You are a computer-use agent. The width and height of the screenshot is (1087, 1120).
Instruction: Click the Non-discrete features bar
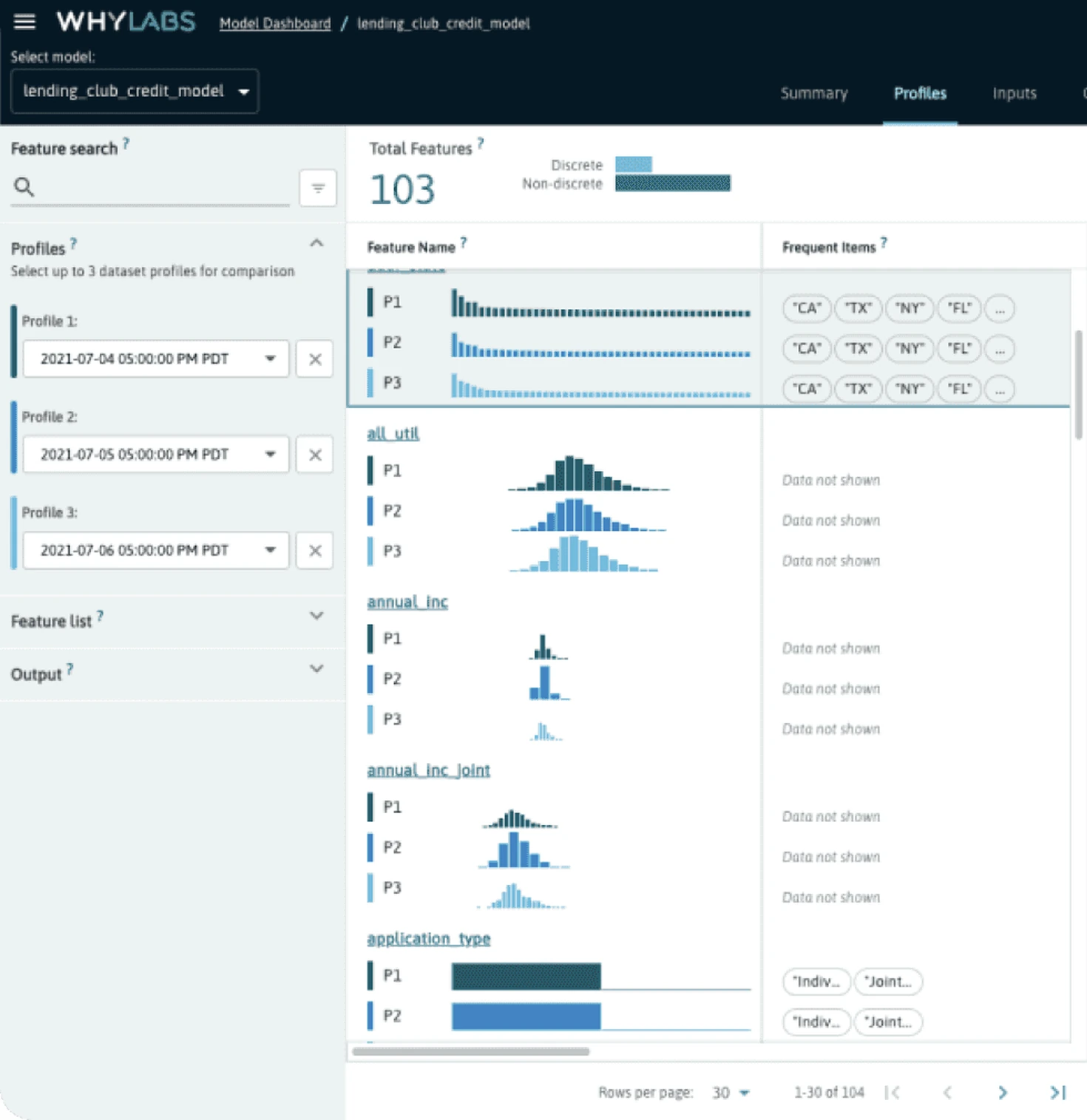click(x=673, y=183)
